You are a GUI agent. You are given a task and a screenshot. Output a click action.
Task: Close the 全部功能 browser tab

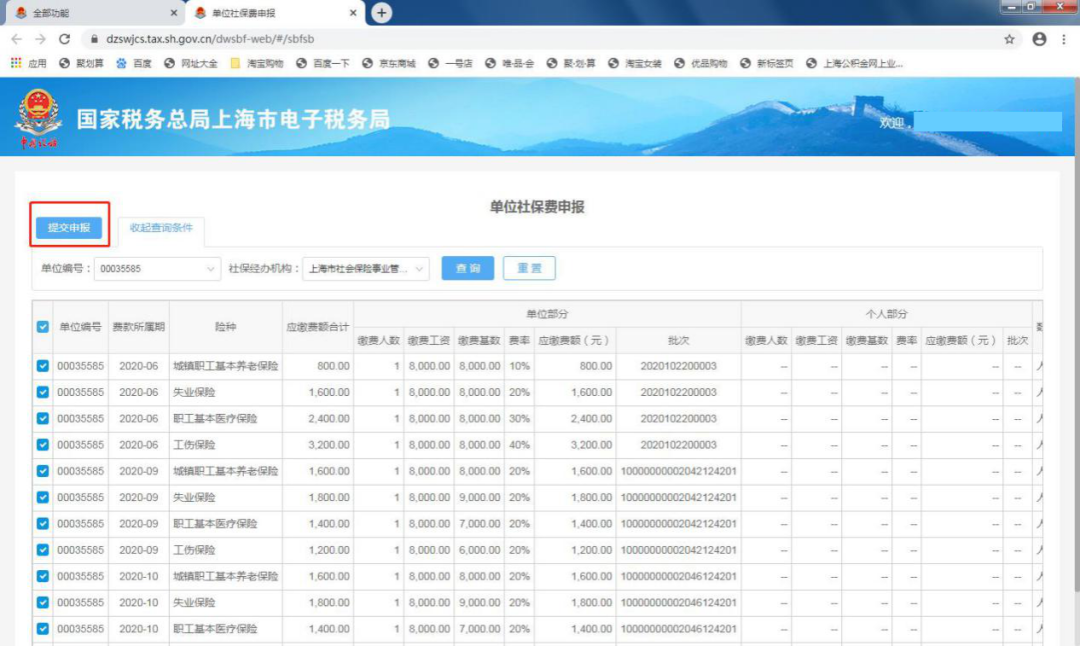pyautogui.click(x=174, y=12)
